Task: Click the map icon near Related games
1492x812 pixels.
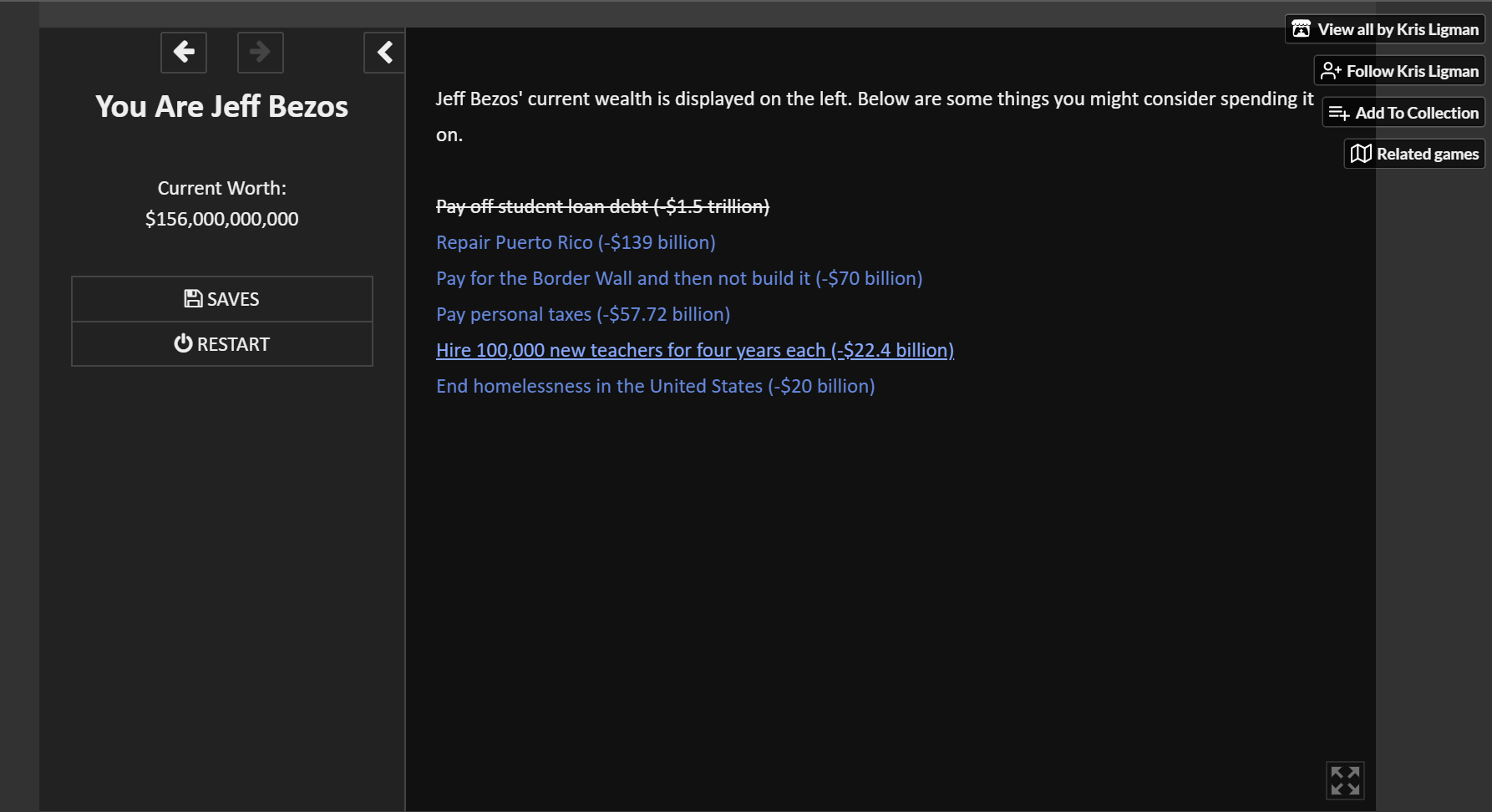Action: coord(1361,154)
